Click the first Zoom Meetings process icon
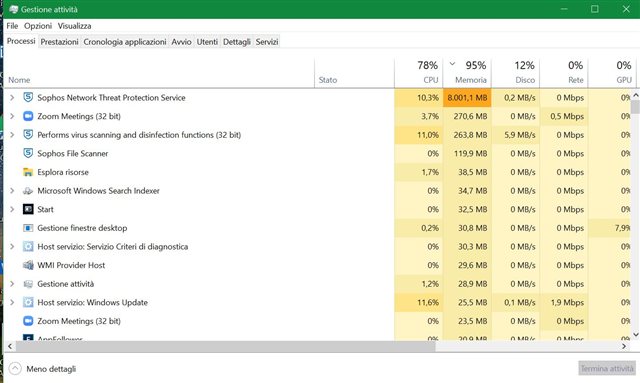The height and width of the screenshot is (383, 640). 28,116
